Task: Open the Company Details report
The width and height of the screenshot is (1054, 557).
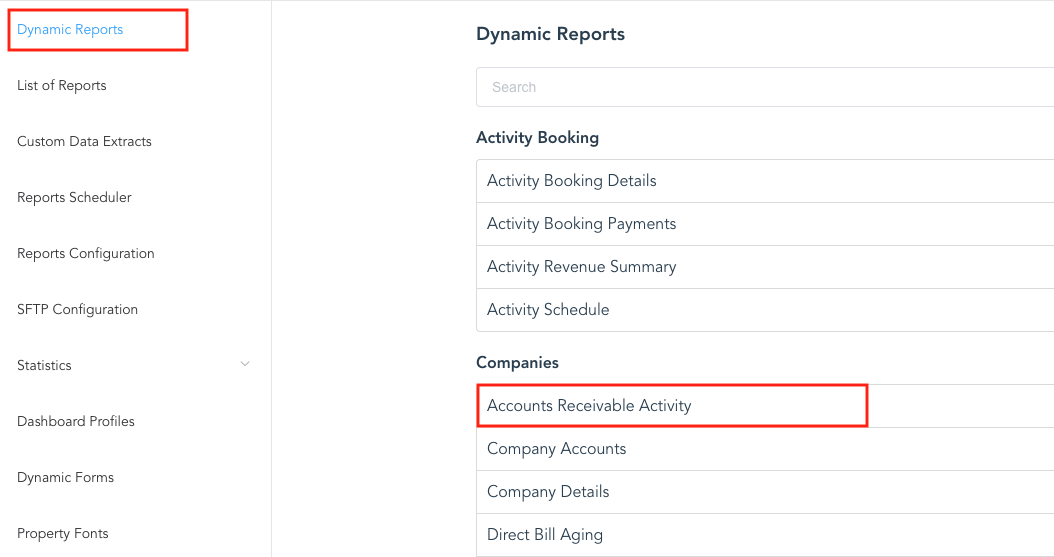Action: click(x=548, y=492)
